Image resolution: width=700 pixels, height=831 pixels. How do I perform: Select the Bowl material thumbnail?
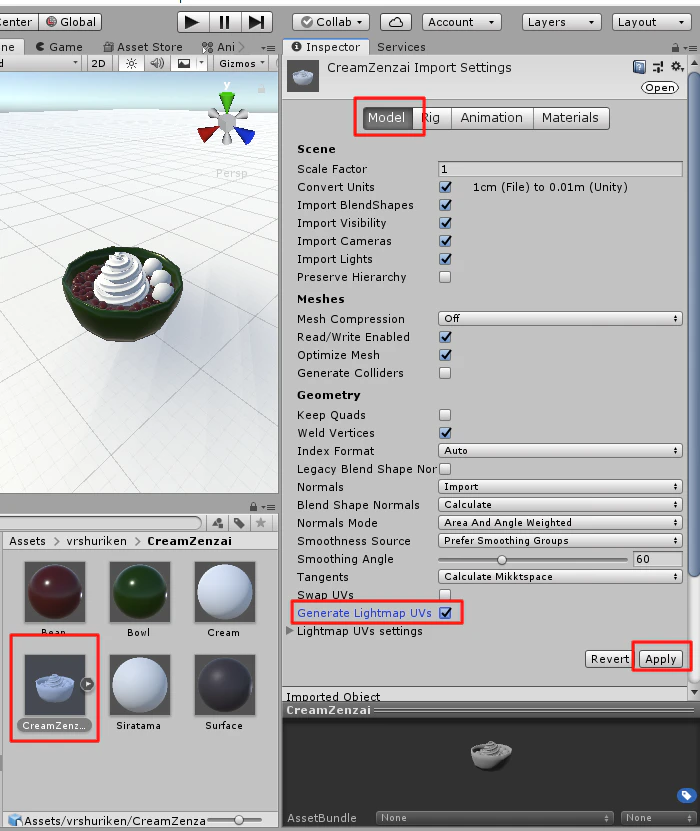click(x=140, y=592)
